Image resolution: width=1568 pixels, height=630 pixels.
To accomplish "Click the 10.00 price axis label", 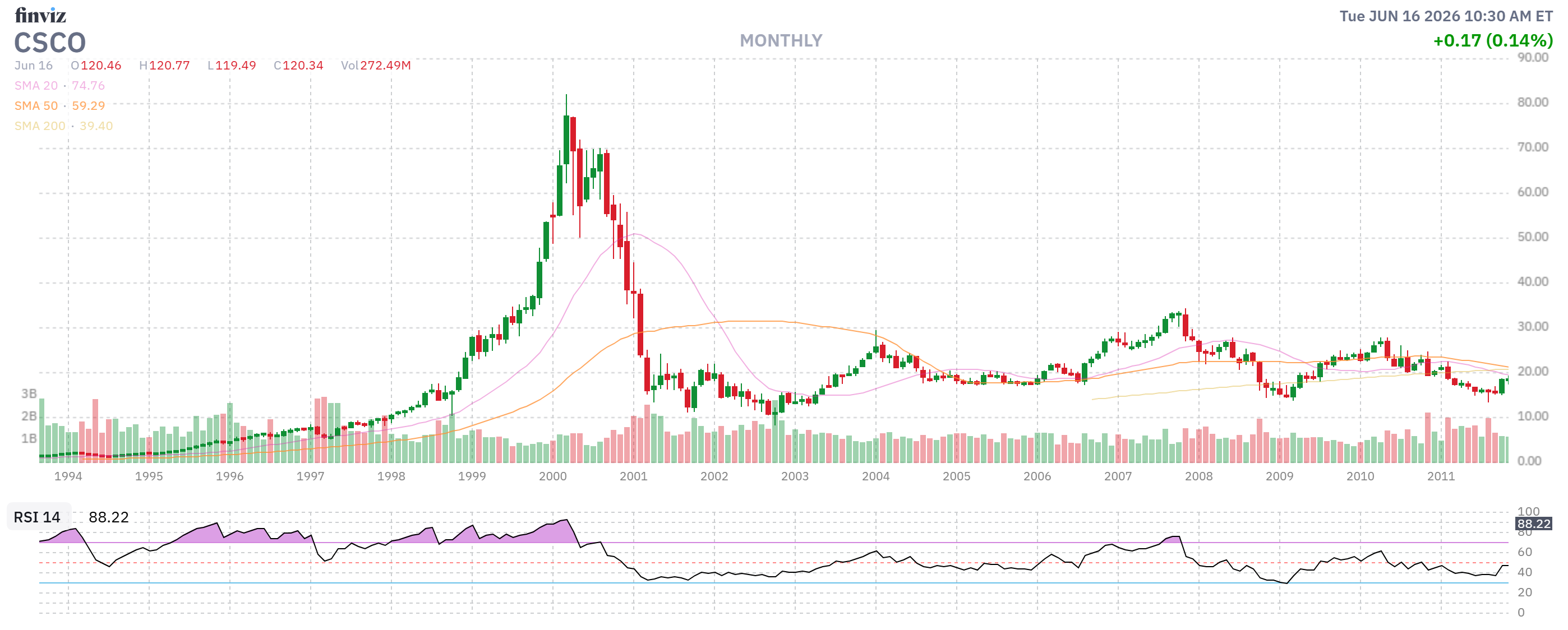I will 1533,416.
